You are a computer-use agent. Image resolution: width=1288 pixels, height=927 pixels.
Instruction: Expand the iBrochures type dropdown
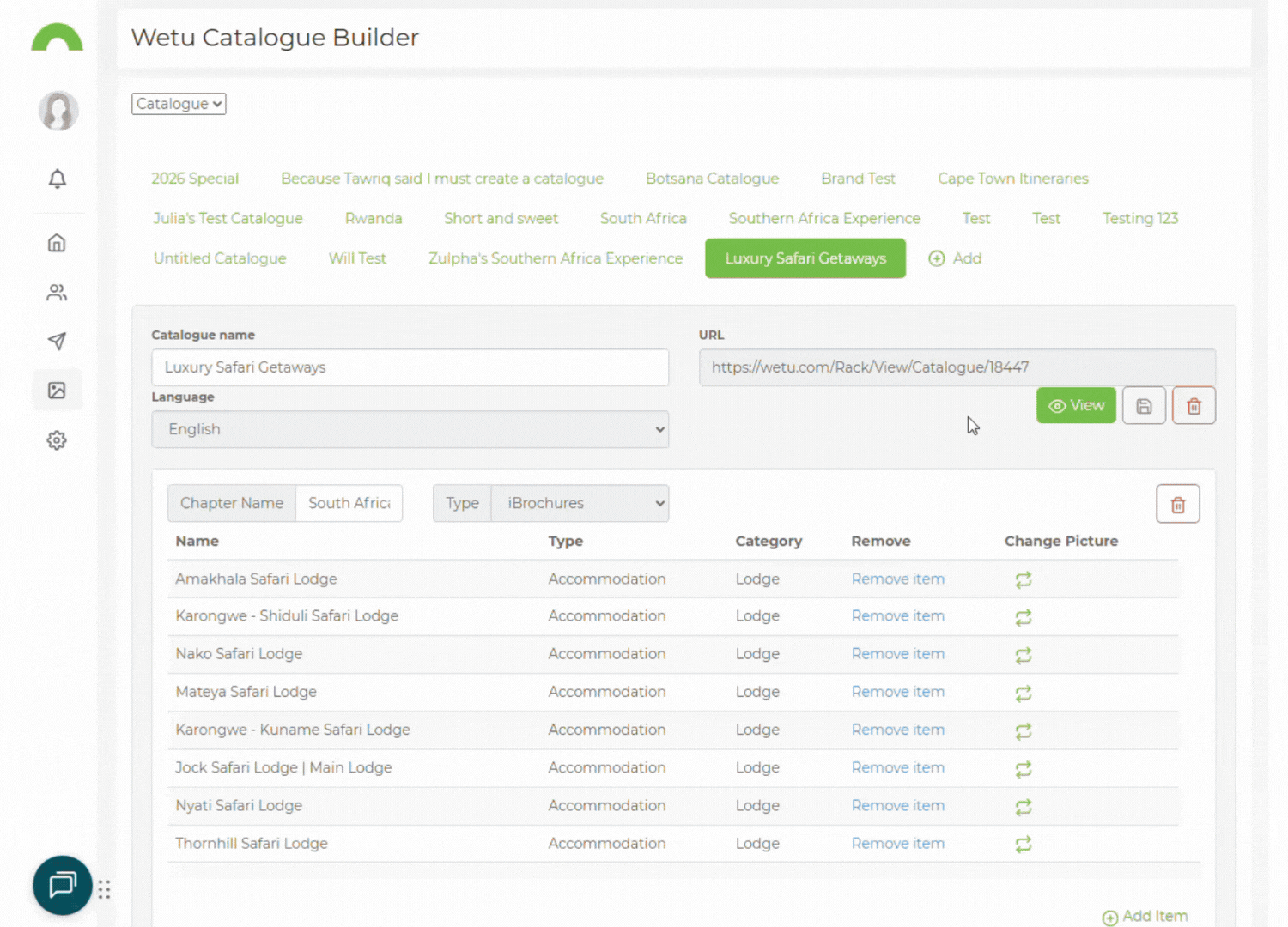(580, 504)
